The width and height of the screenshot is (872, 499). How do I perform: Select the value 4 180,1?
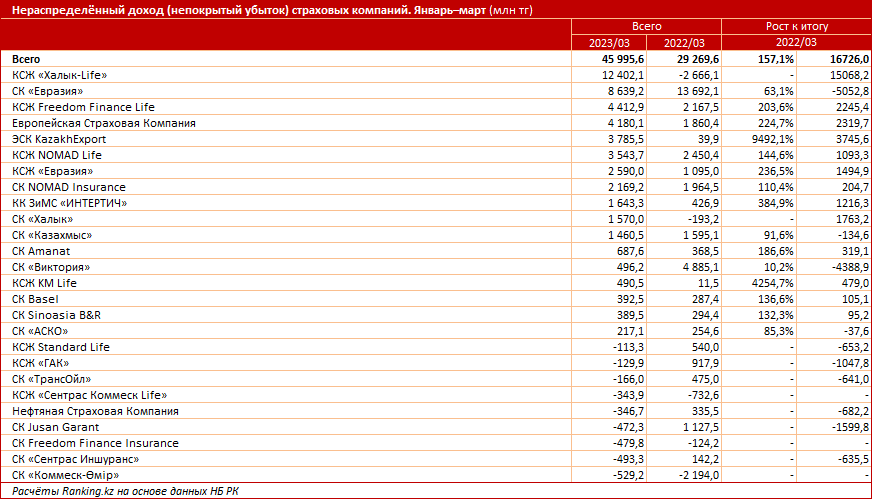pos(626,123)
